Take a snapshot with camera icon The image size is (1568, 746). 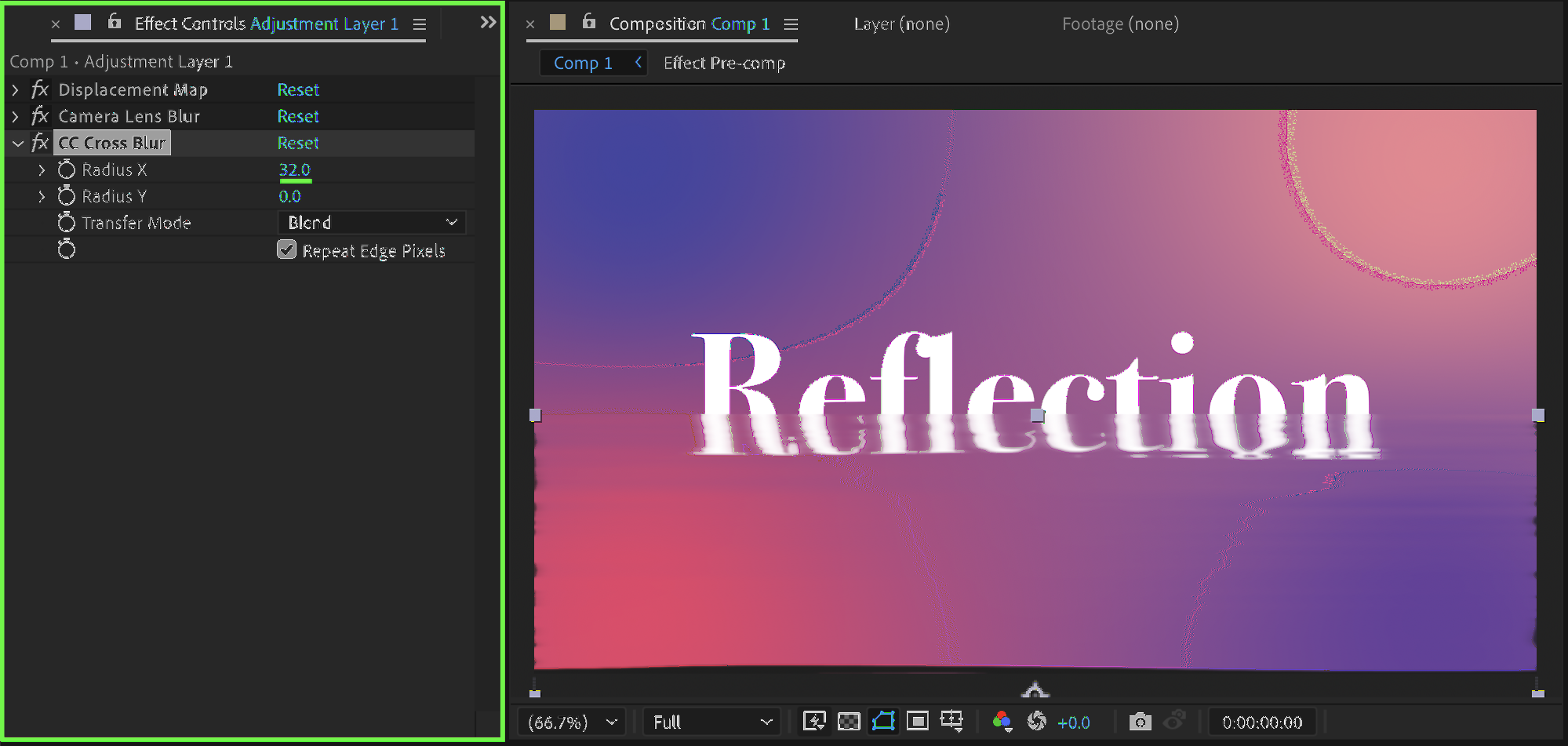(x=1140, y=721)
